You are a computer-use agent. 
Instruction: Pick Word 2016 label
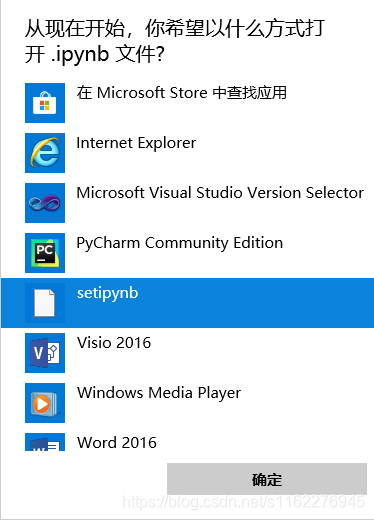click(x=117, y=443)
